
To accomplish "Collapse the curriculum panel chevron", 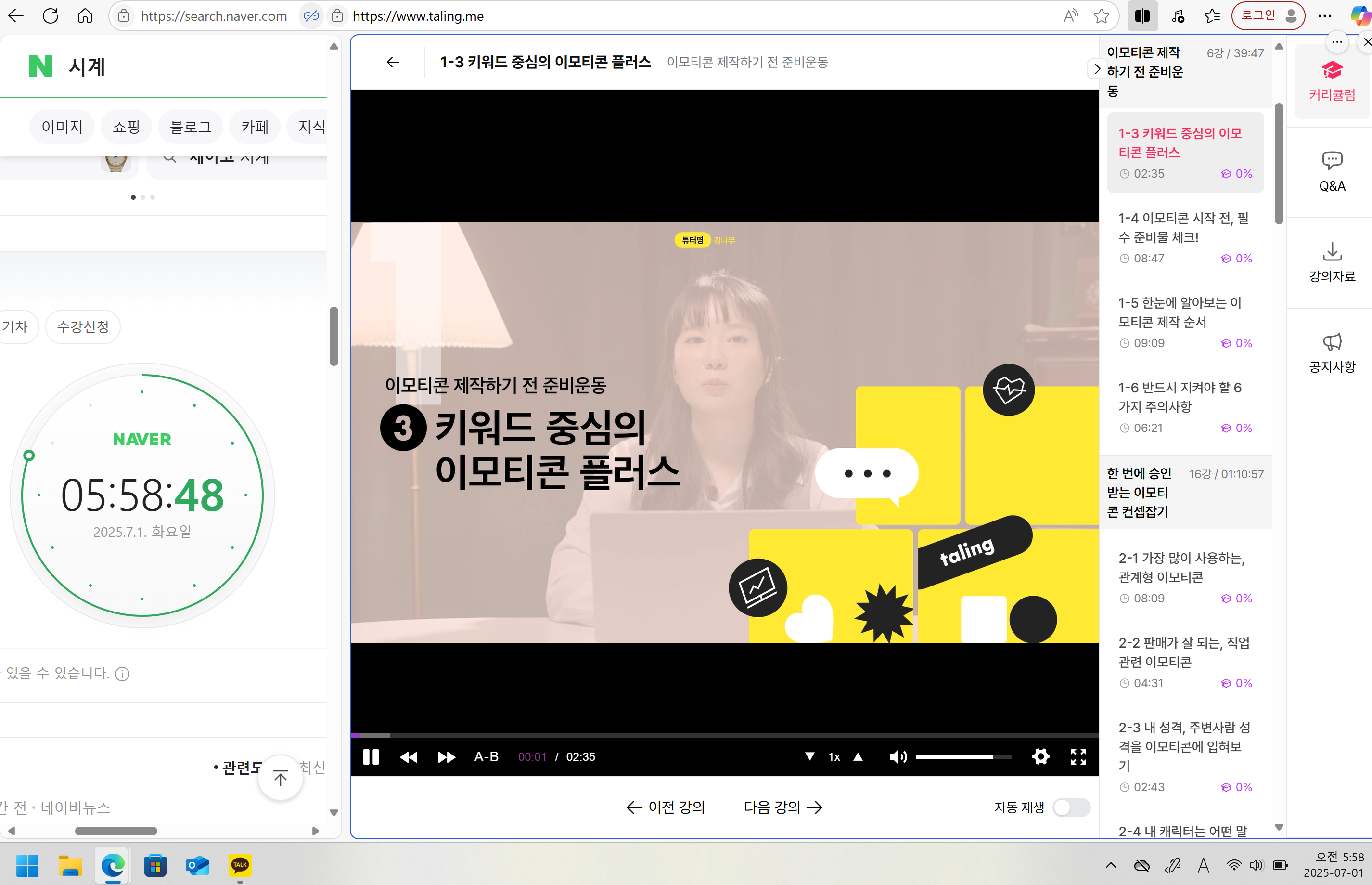I will (x=1097, y=69).
